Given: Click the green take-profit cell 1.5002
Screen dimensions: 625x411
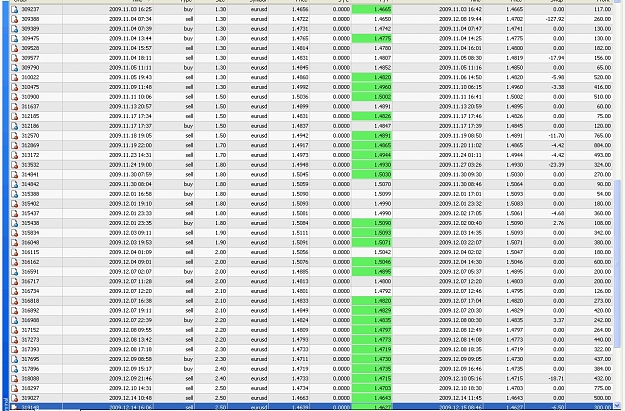Looking at the screenshot, I should tap(372, 97).
